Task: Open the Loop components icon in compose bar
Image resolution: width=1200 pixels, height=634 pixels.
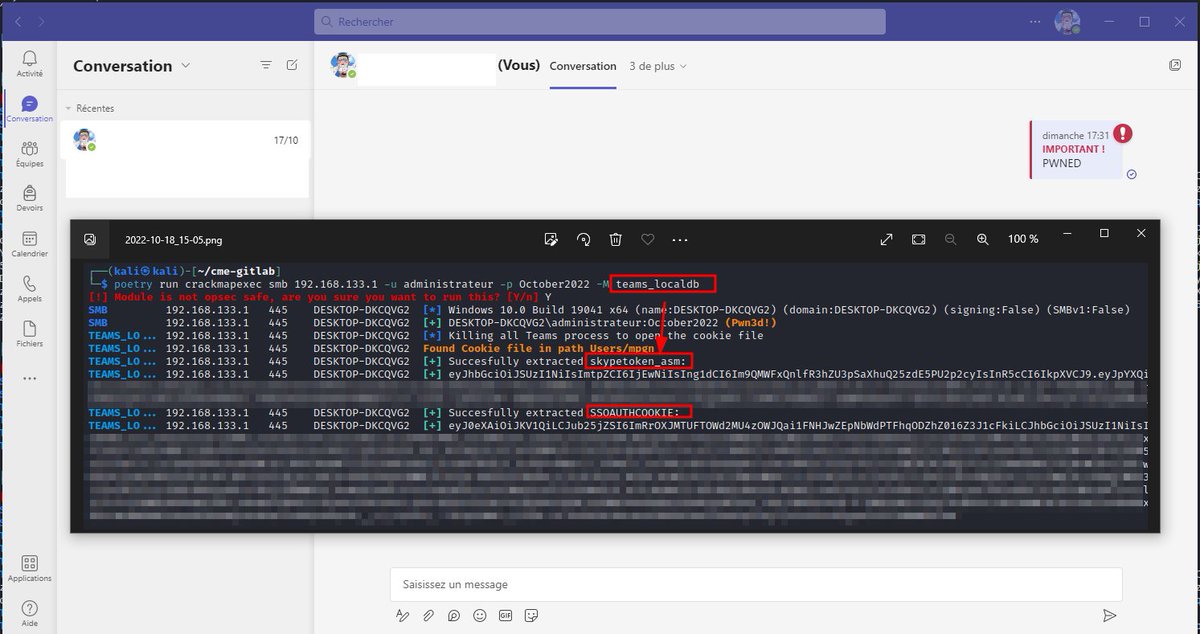Action: (x=454, y=615)
